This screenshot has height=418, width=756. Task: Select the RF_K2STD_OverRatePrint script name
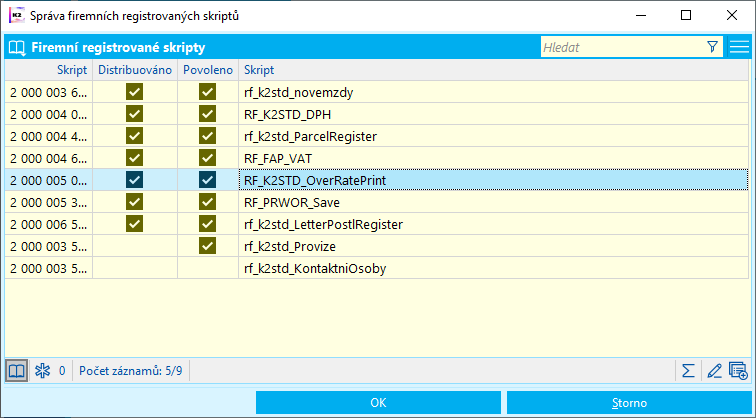315,180
